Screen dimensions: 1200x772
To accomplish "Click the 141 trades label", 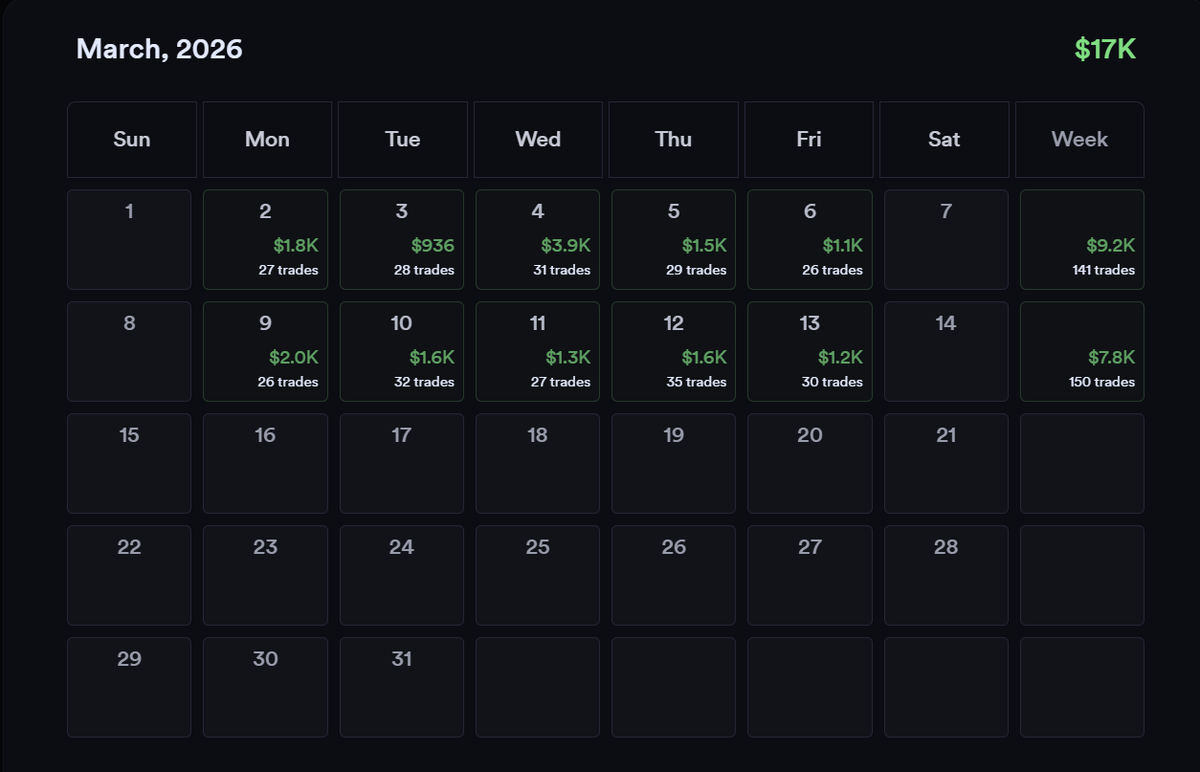I will (1104, 270).
